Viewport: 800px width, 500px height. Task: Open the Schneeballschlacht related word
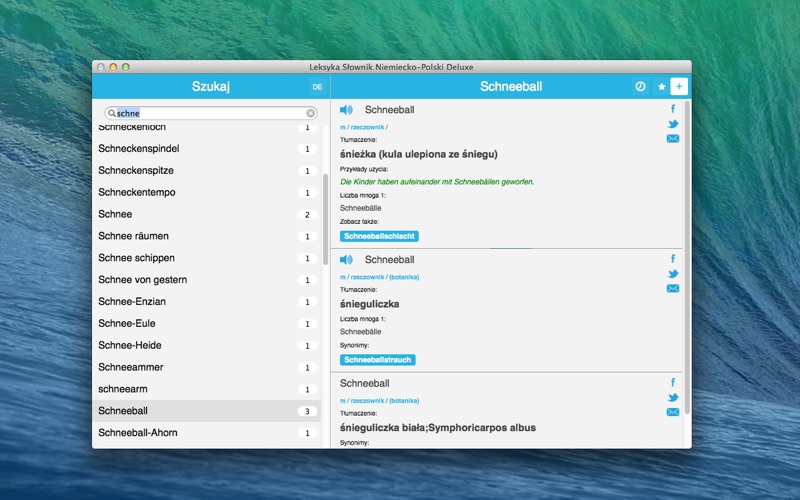379,236
